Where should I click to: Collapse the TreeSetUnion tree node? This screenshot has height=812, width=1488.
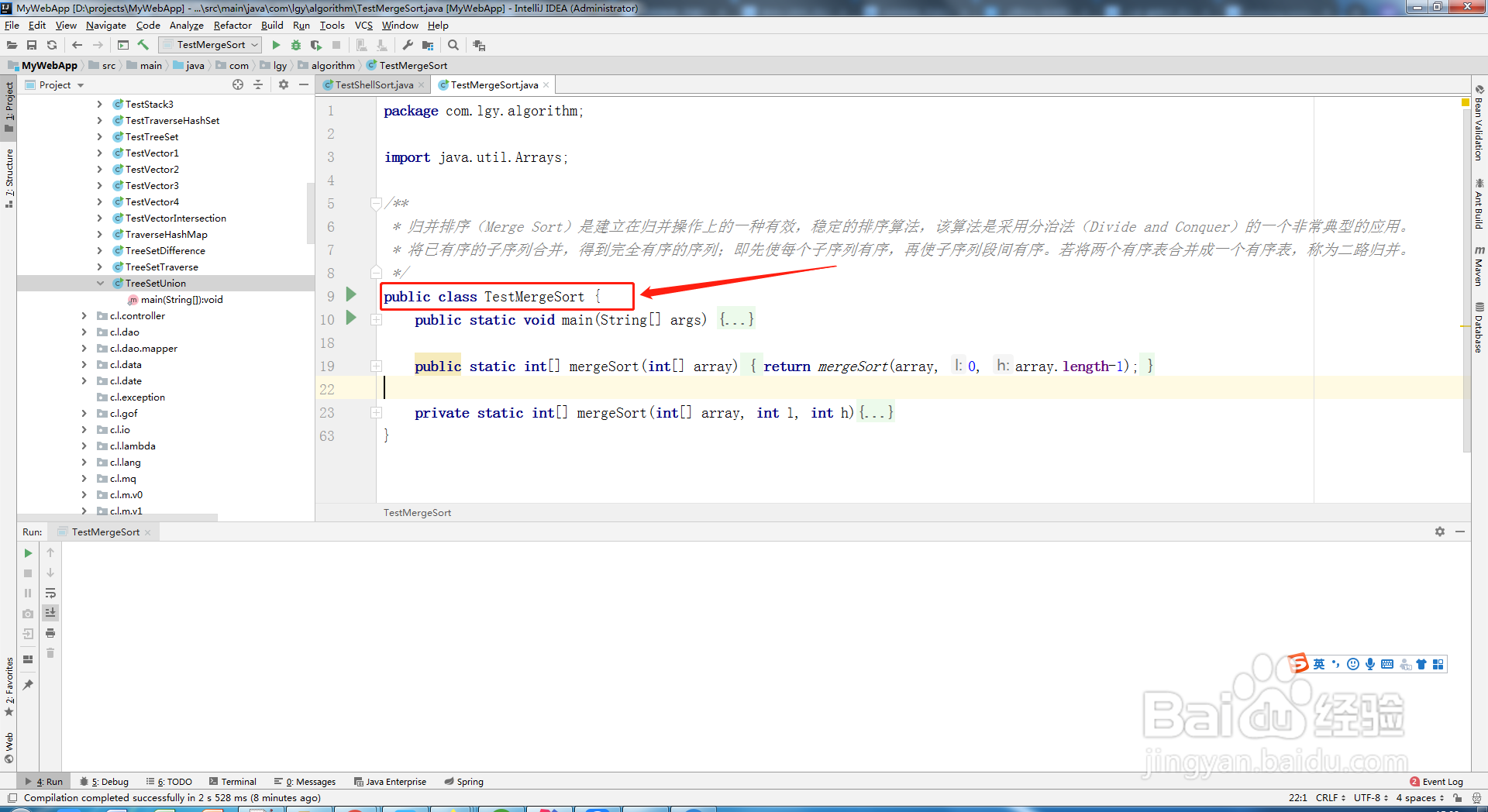click(x=100, y=284)
